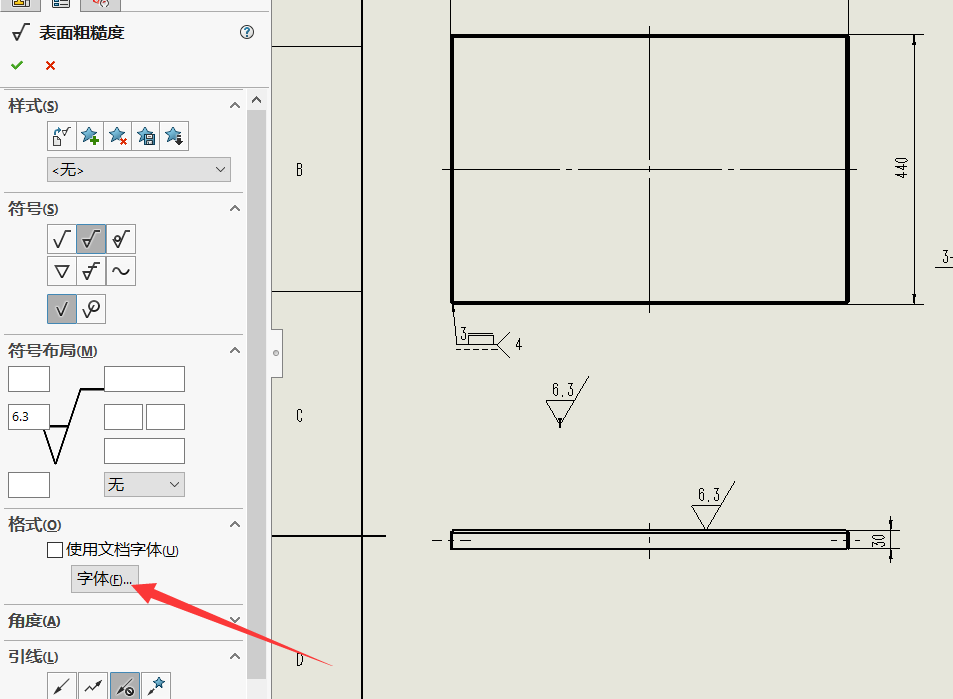Image resolution: width=953 pixels, height=699 pixels.
Task: Select the Machining Prohibited symbol
Action: point(121,239)
